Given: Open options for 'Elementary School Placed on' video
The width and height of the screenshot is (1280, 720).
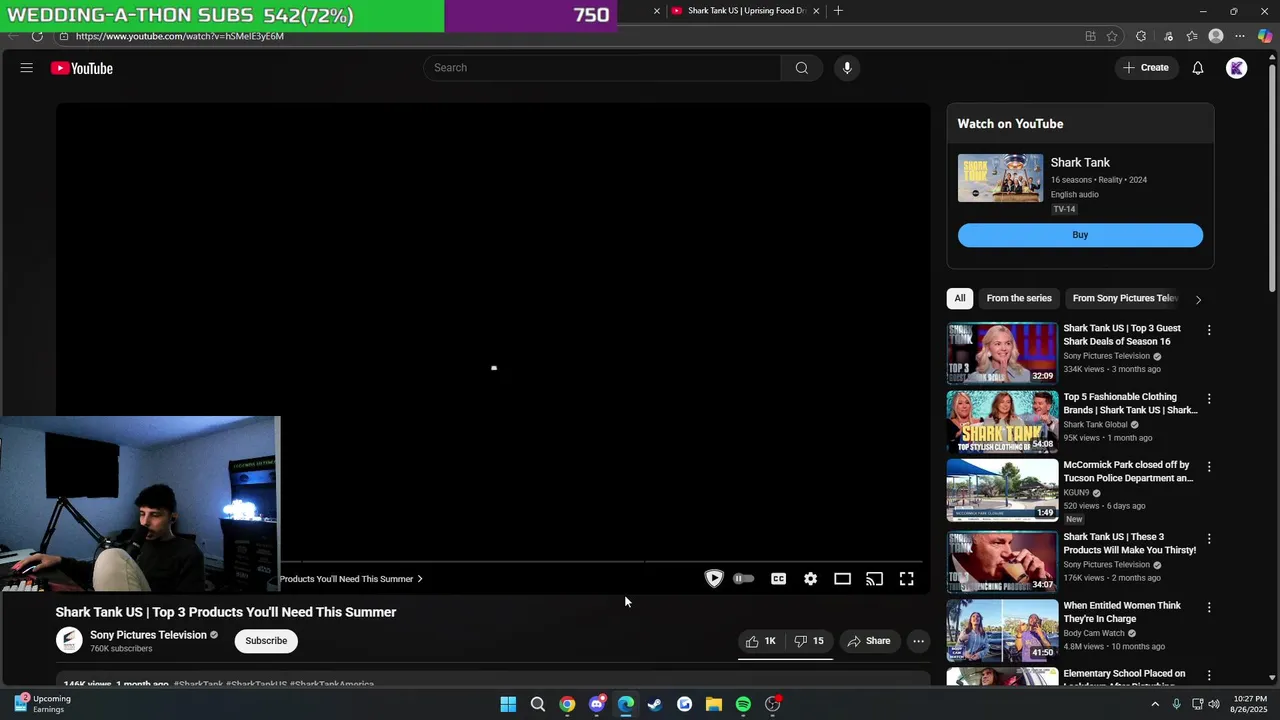Looking at the screenshot, I should 1209,676.
